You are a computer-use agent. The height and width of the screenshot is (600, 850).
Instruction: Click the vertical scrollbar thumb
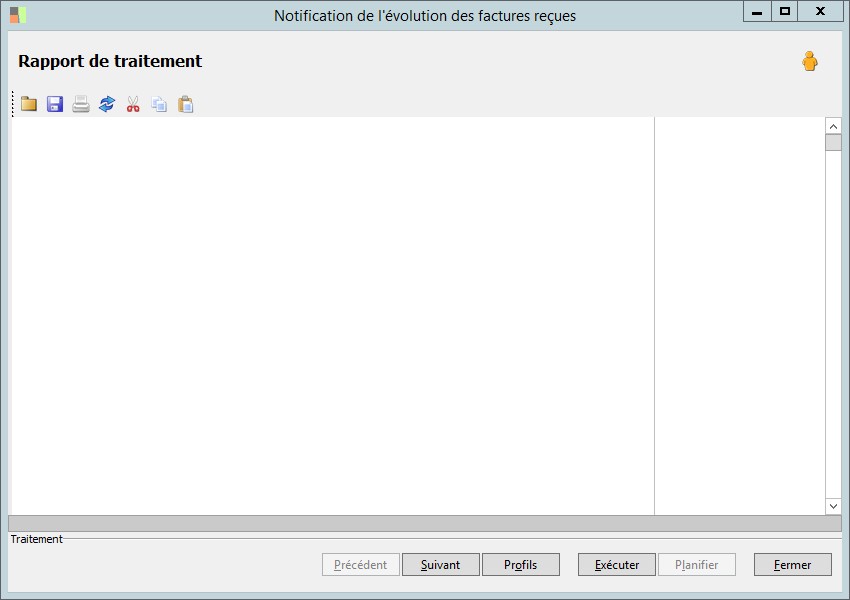[x=833, y=143]
